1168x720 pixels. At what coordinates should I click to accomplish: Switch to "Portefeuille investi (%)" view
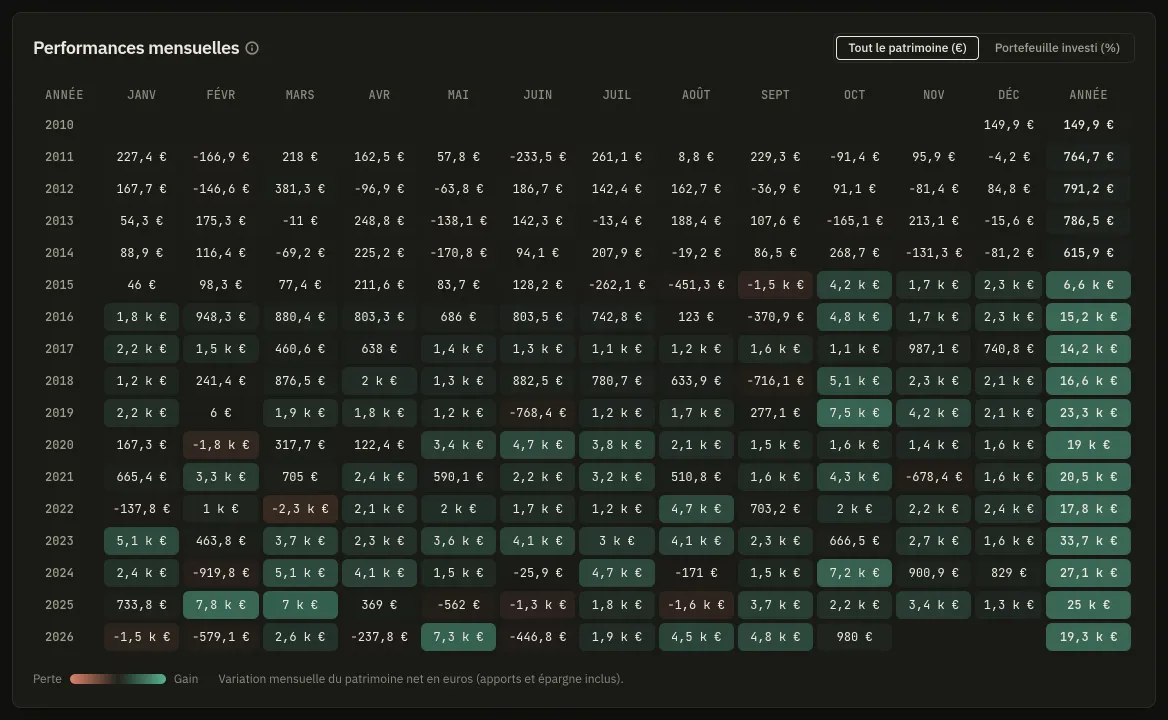(1057, 48)
